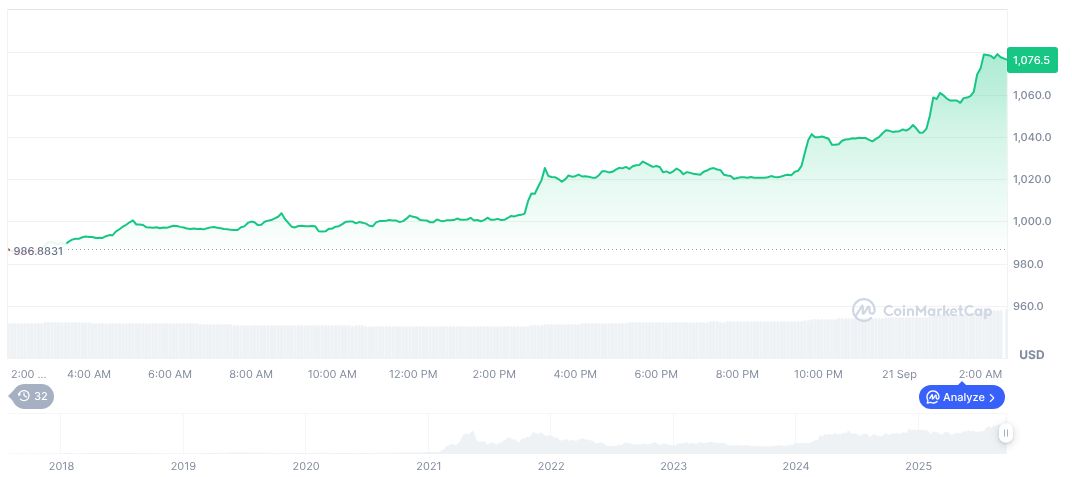Click the 2023 year on navigator

coord(673,466)
